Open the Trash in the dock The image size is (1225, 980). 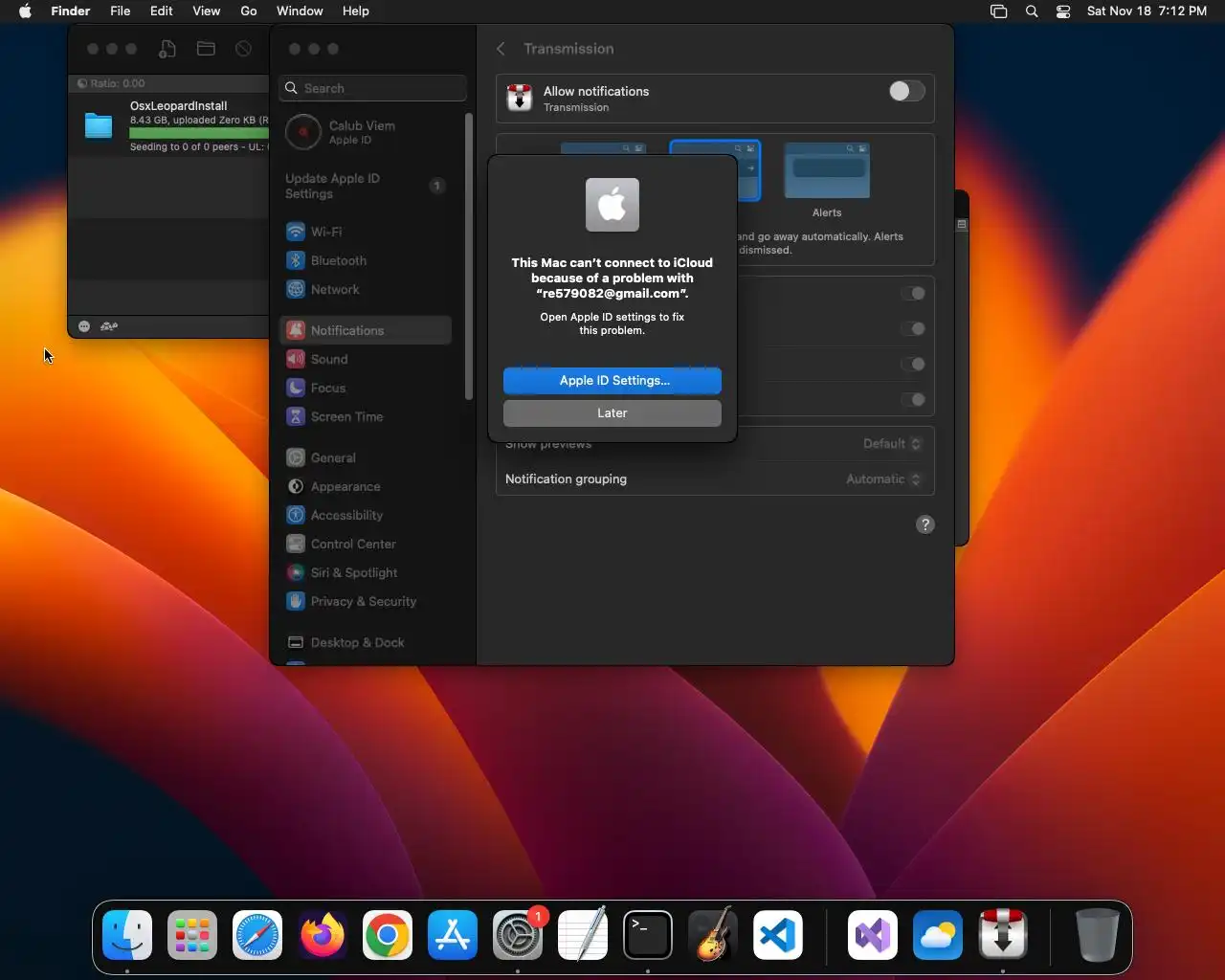tap(1097, 935)
